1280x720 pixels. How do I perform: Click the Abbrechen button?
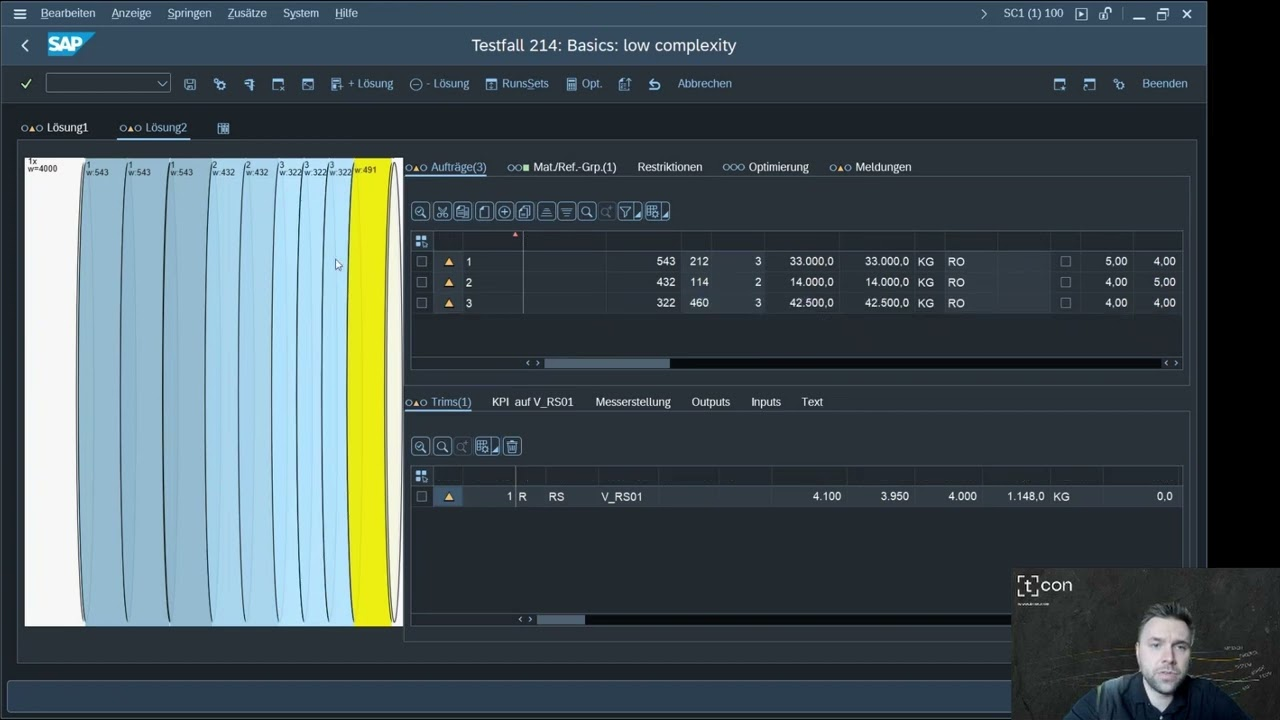click(x=704, y=84)
